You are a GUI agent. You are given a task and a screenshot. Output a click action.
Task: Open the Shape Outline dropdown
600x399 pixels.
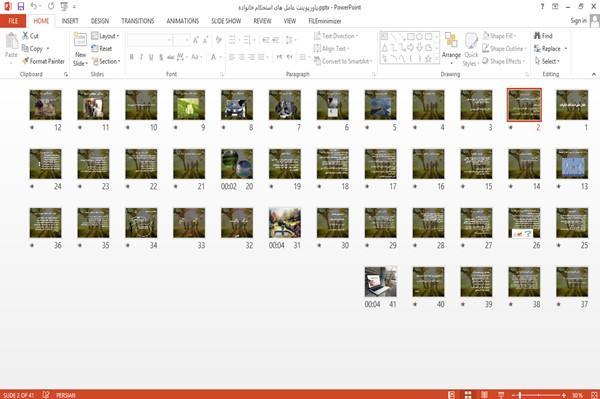[504, 49]
